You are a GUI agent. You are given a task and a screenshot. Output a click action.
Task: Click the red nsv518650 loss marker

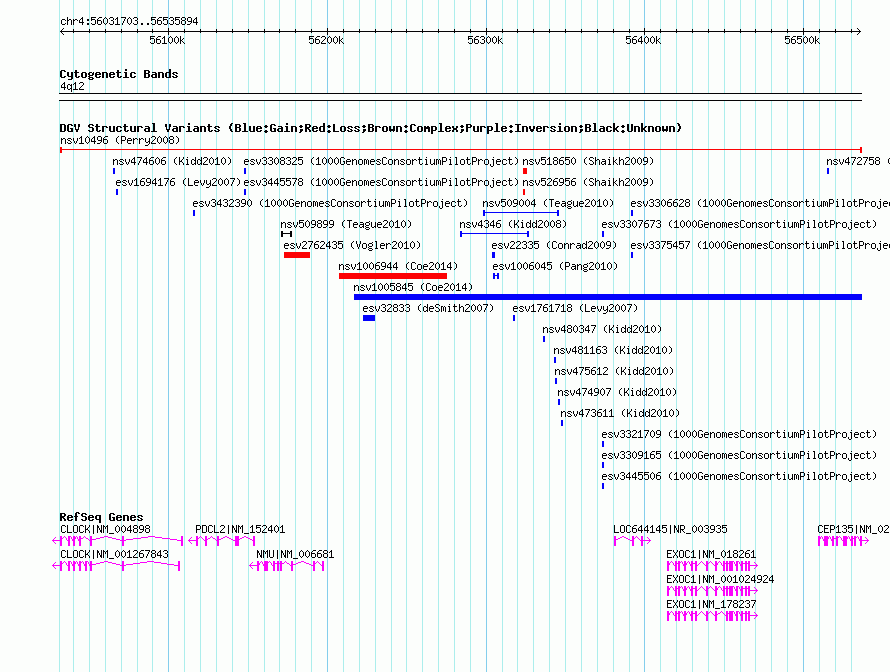[525, 171]
